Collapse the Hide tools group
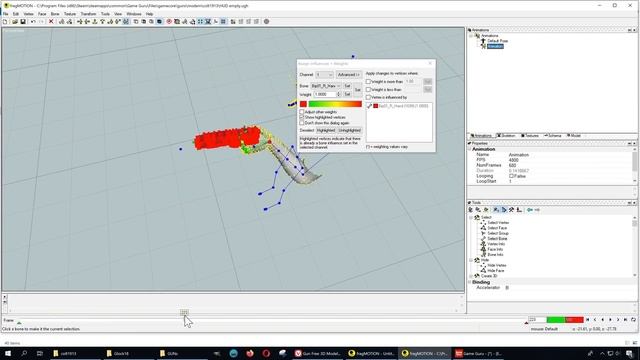 click(471, 260)
